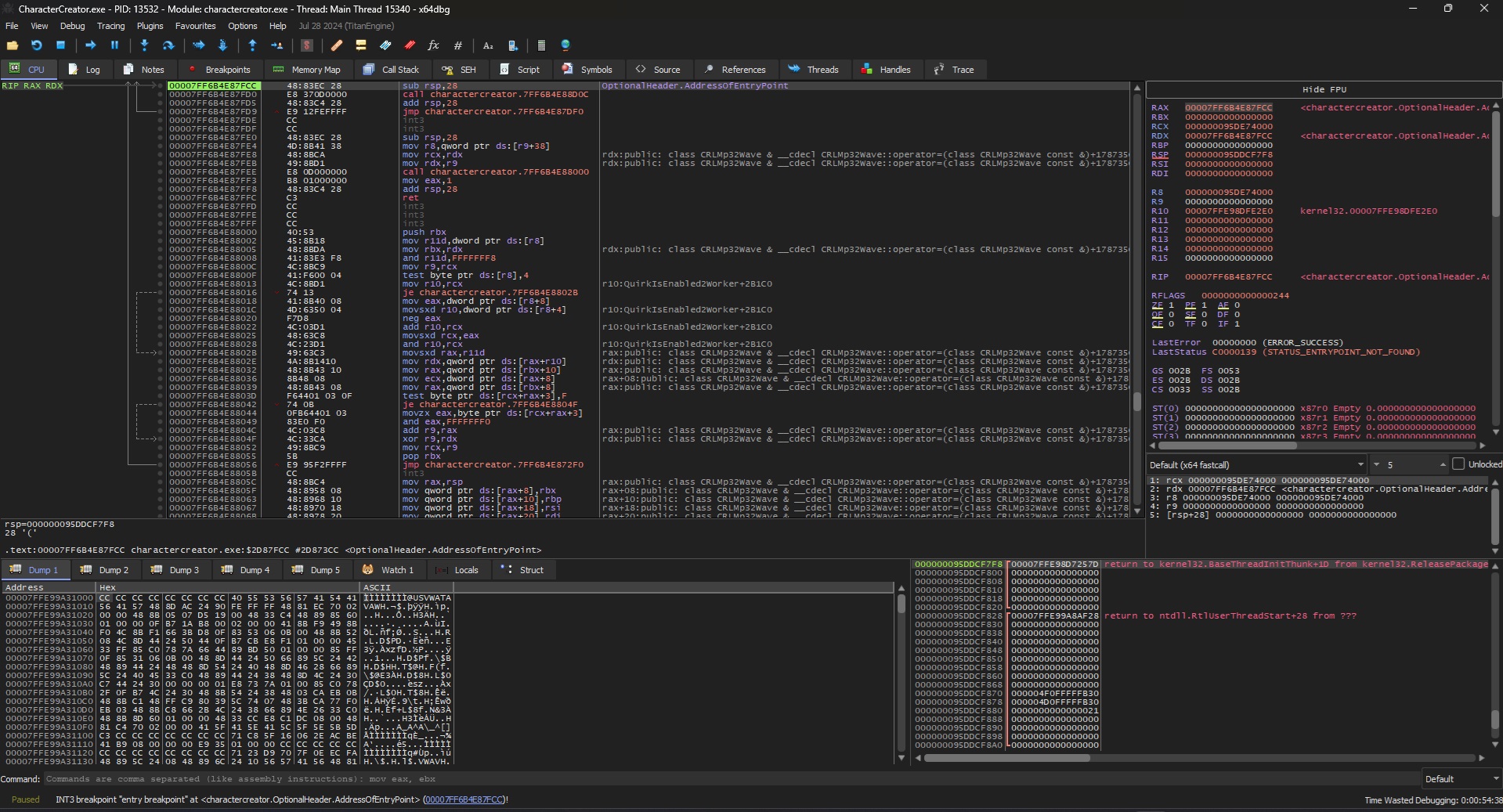Expand the Default dropdown beside the command bar
Viewport: 1503px width, 812px height.
click(1461, 779)
